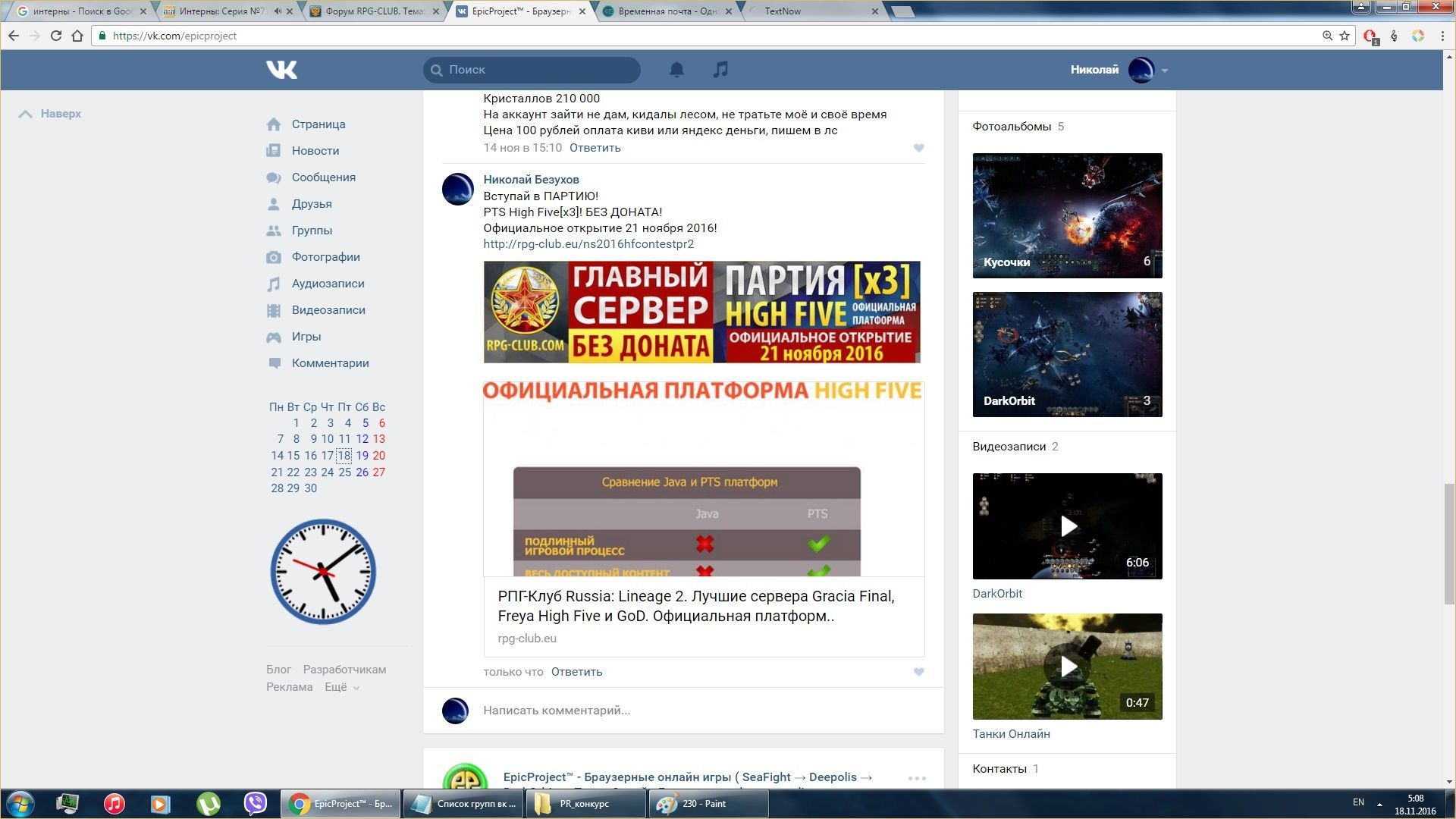Screen dimensions: 1456x819
Task: Like the comment from 14 ноя 15:10
Action: [x=918, y=148]
